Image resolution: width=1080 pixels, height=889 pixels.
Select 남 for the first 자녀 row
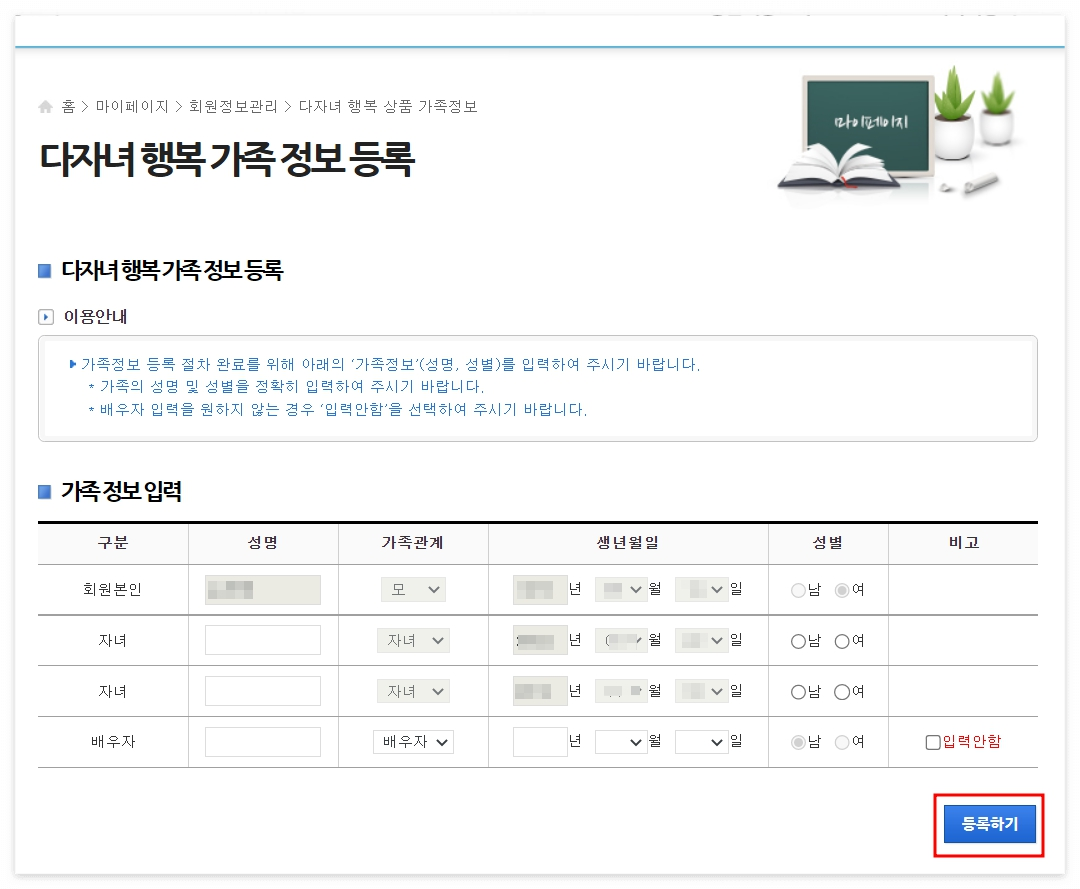tap(798, 641)
